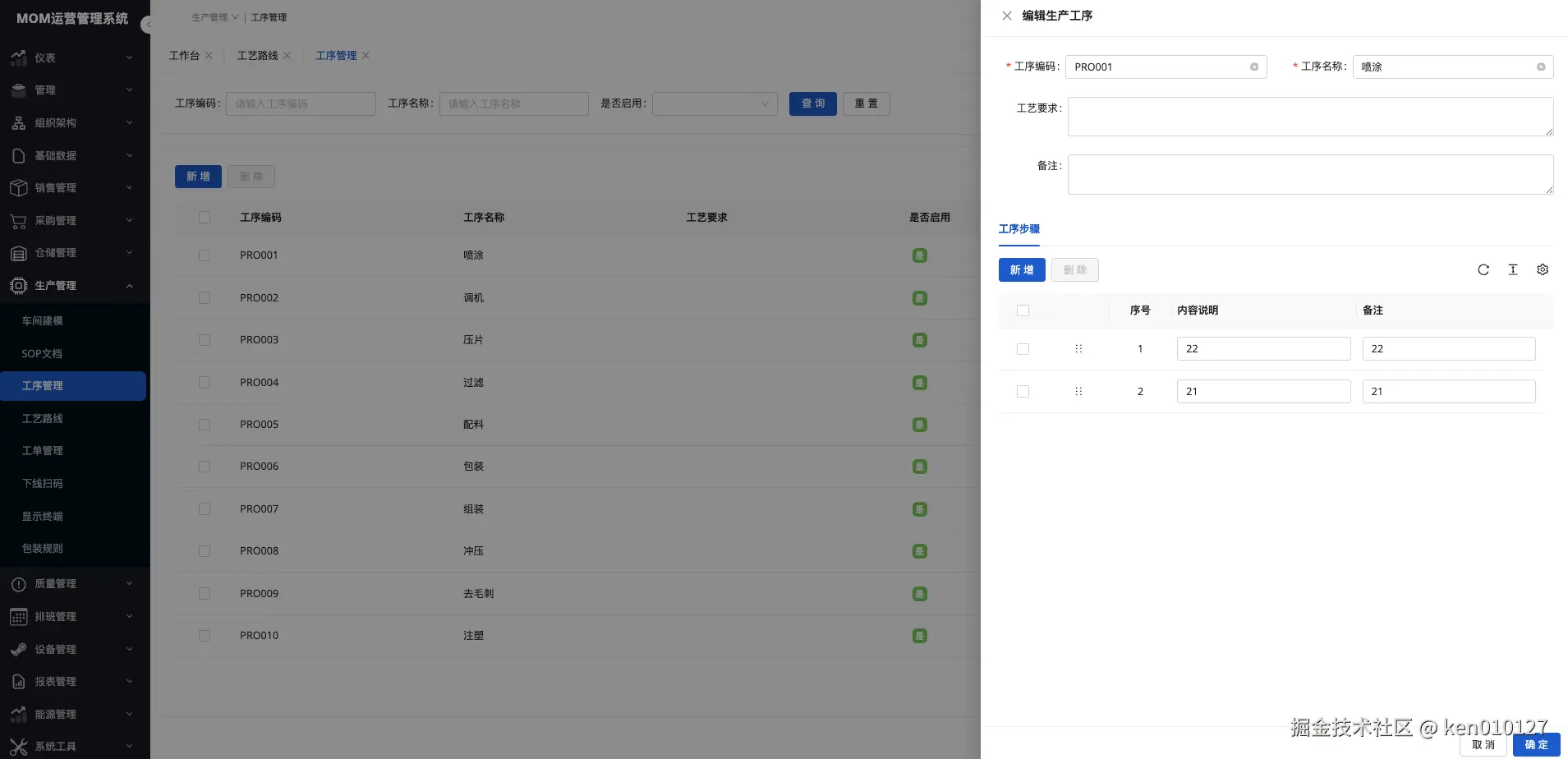This screenshot has height=759, width=1568.
Task: Select the 工序步骤 tab in drawer
Action: tap(1019, 229)
